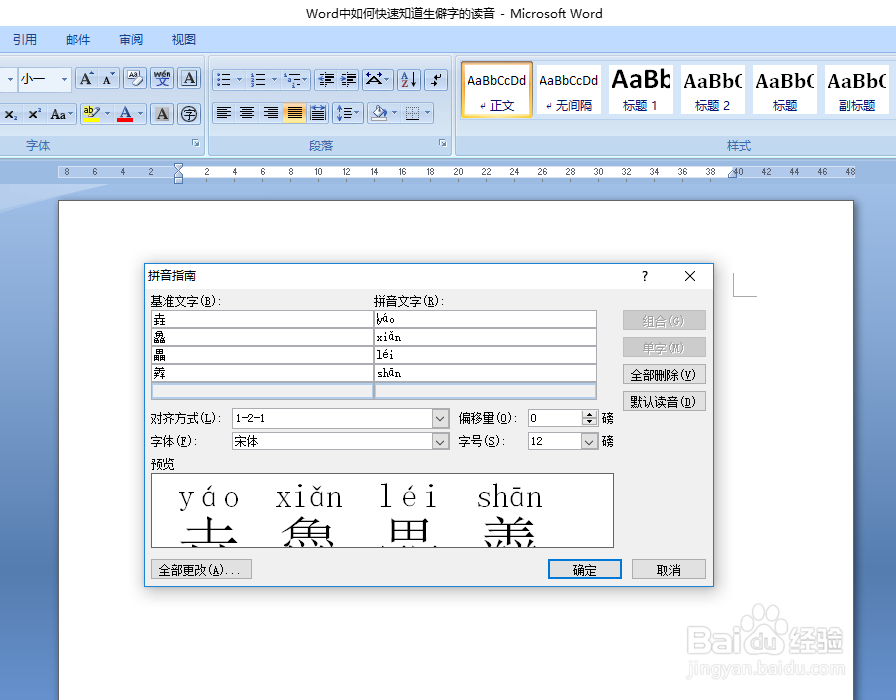This screenshot has width=896, height=700.
Task: Select the 无间隔 style
Action: click(569, 90)
